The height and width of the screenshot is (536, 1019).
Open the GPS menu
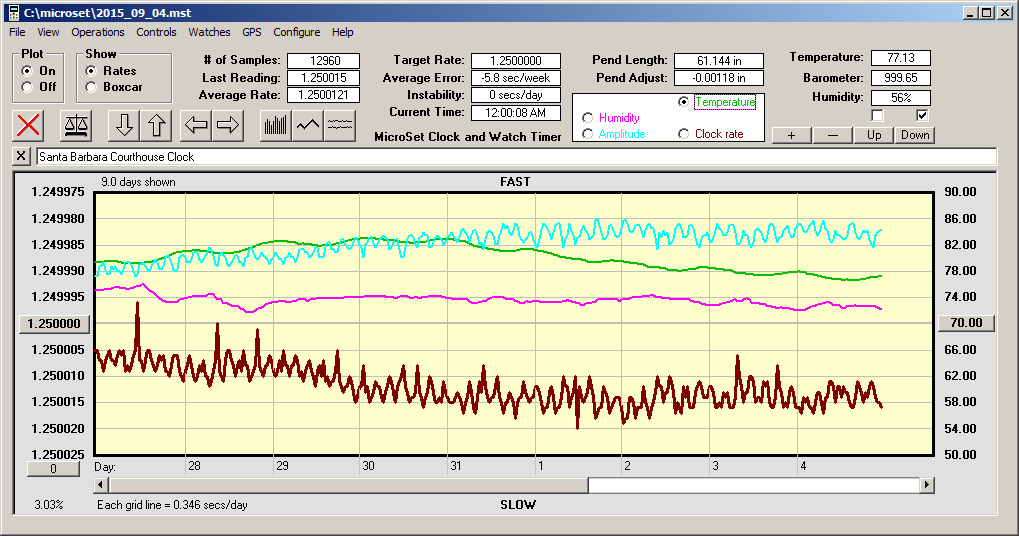tap(252, 32)
